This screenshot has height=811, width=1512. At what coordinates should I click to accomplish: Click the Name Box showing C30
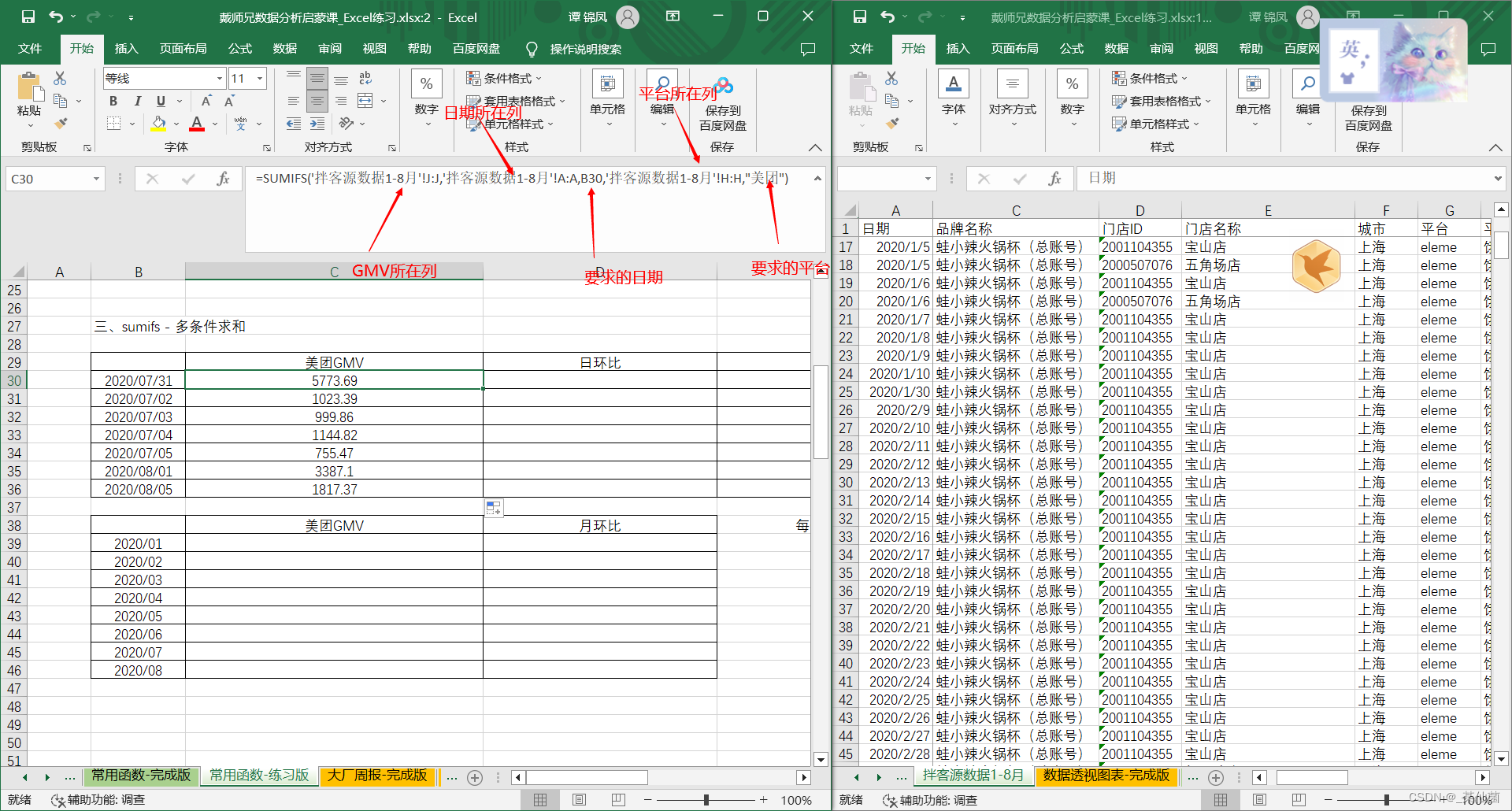55,179
